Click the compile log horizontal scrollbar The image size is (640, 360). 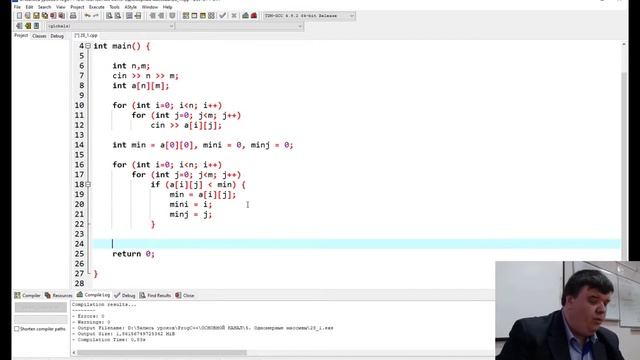coord(162,352)
